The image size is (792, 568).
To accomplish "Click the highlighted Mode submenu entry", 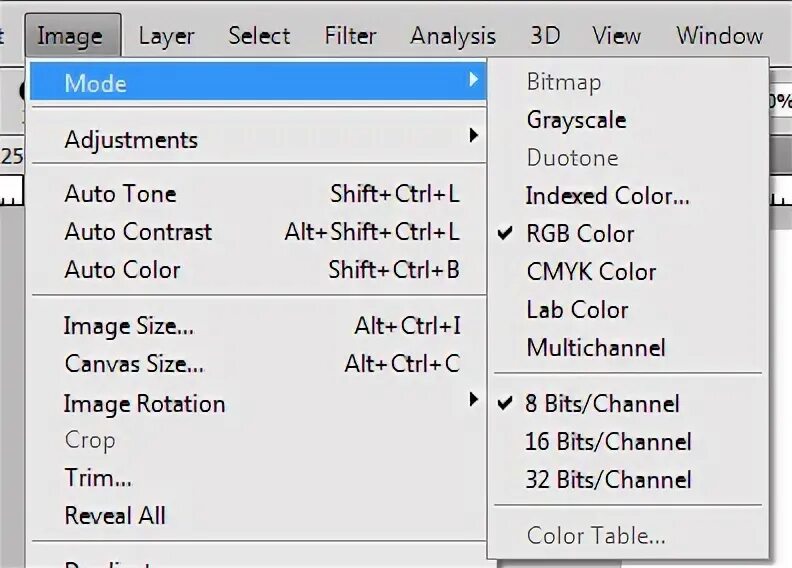I will point(96,83).
